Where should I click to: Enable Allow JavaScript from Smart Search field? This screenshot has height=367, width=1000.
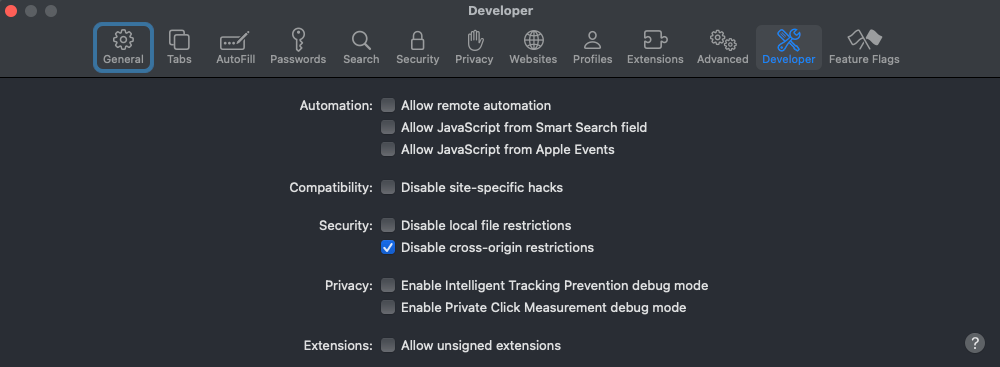(x=388, y=128)
